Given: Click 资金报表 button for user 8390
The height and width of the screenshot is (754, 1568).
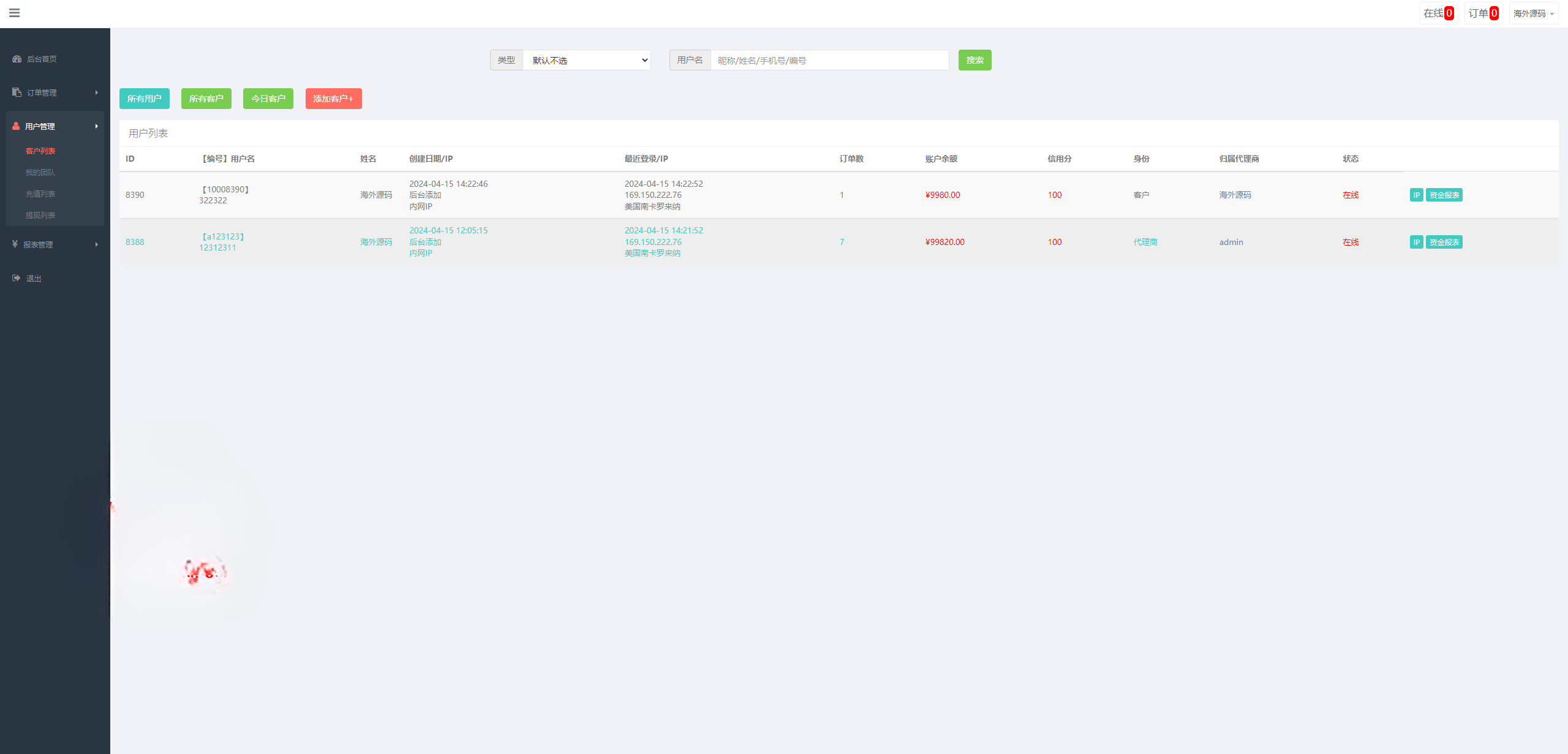Looking at the screenshot, I should (1444, 195).
